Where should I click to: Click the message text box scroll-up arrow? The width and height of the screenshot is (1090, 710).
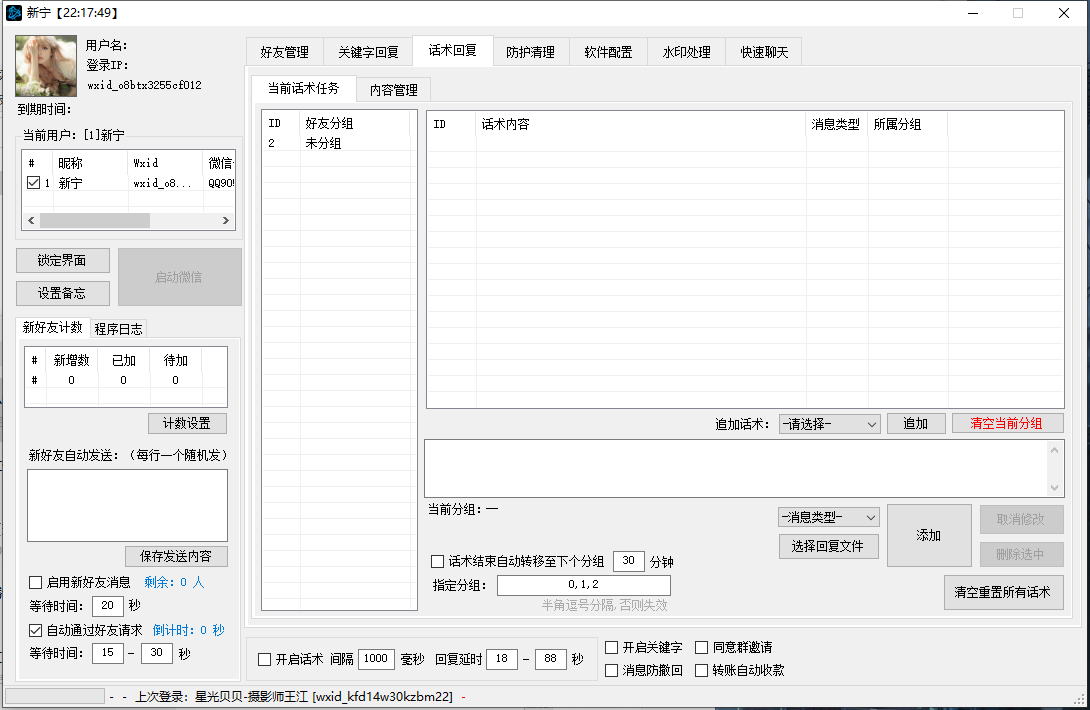[x=1055, y=450]
